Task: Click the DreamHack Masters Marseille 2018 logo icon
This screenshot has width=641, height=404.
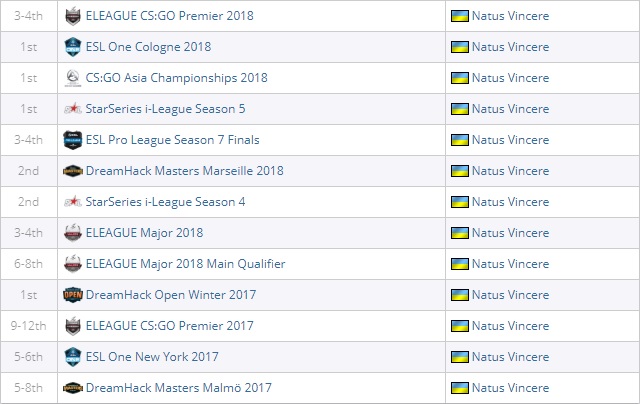Action: pos(73,171)
